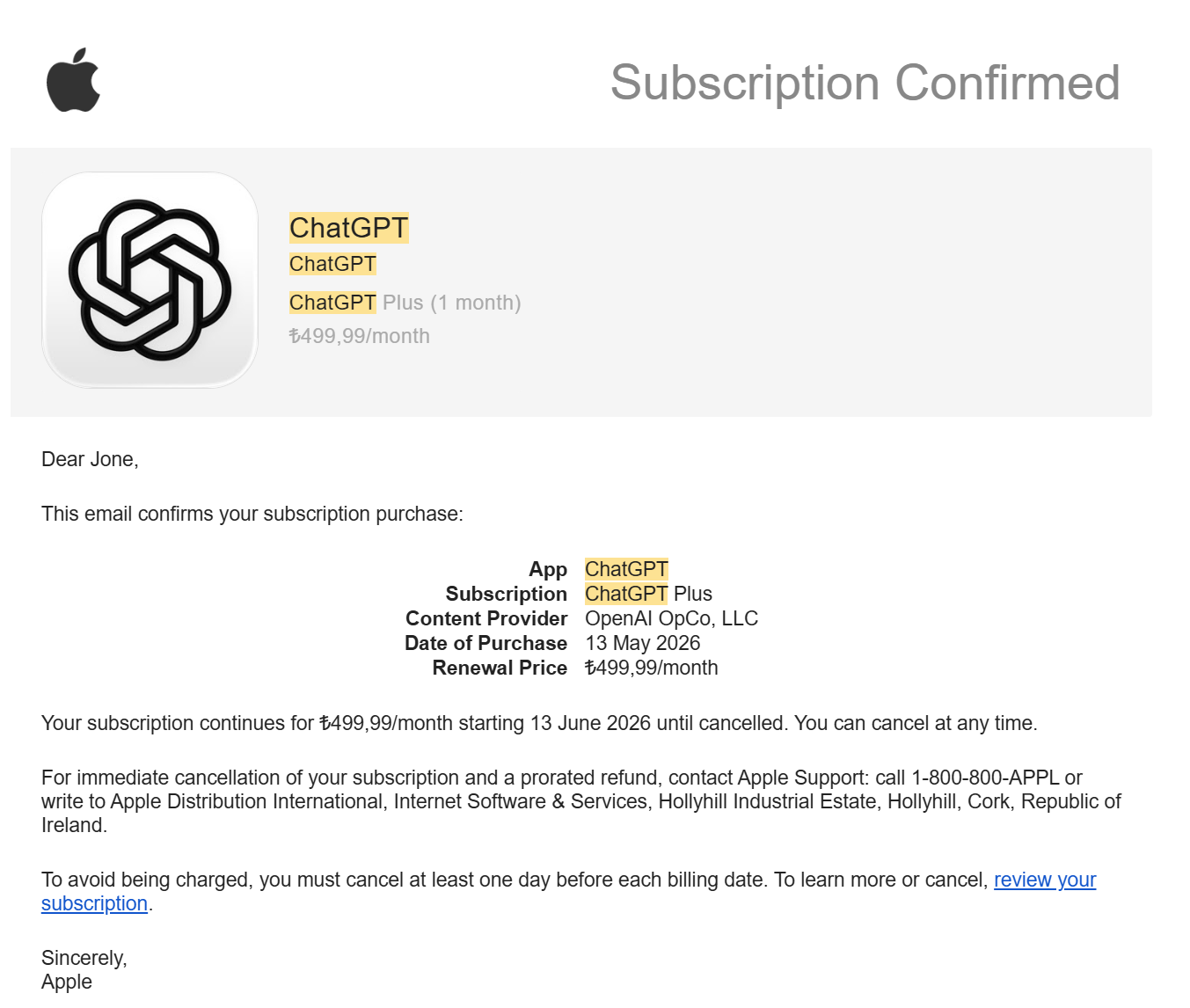Open the 'review your' link text
1190x1008 pixels.
click(x=1045, y=880)
